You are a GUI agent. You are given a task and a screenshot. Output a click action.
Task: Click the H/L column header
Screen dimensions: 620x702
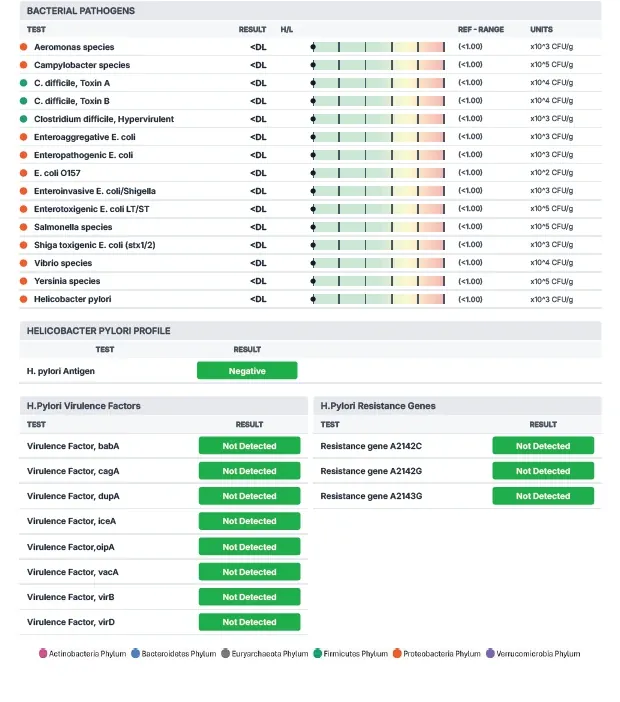(286, 30)
